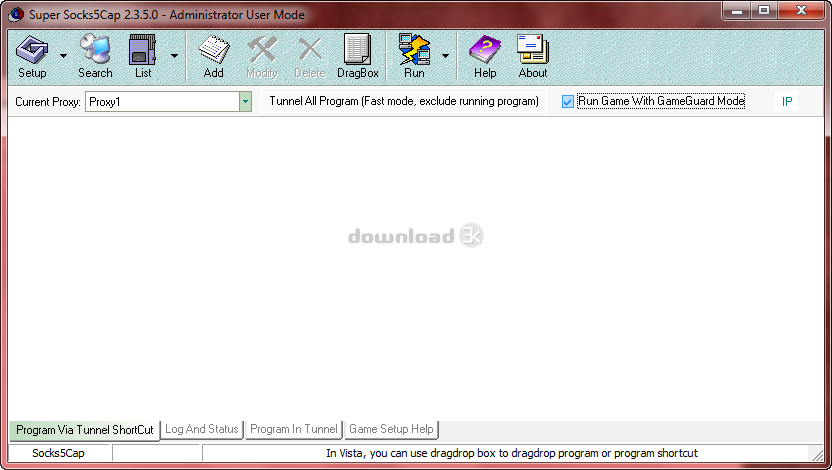Switch to Game Setup Help tab
Image resolution: width=832 pixels, height=470 pixels.
click(391, 429)
